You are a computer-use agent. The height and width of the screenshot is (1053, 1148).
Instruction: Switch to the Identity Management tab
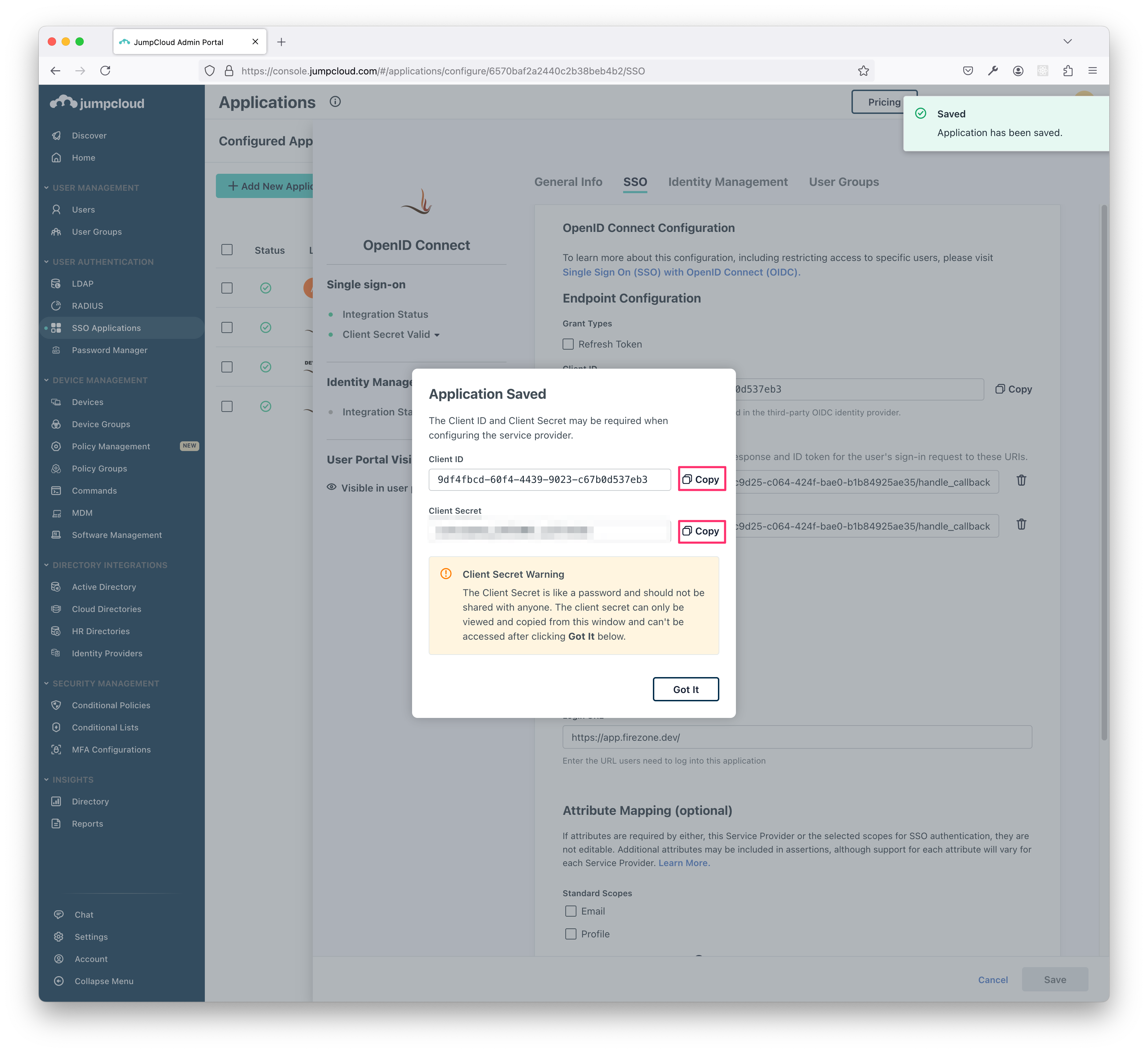pos(727,182)
